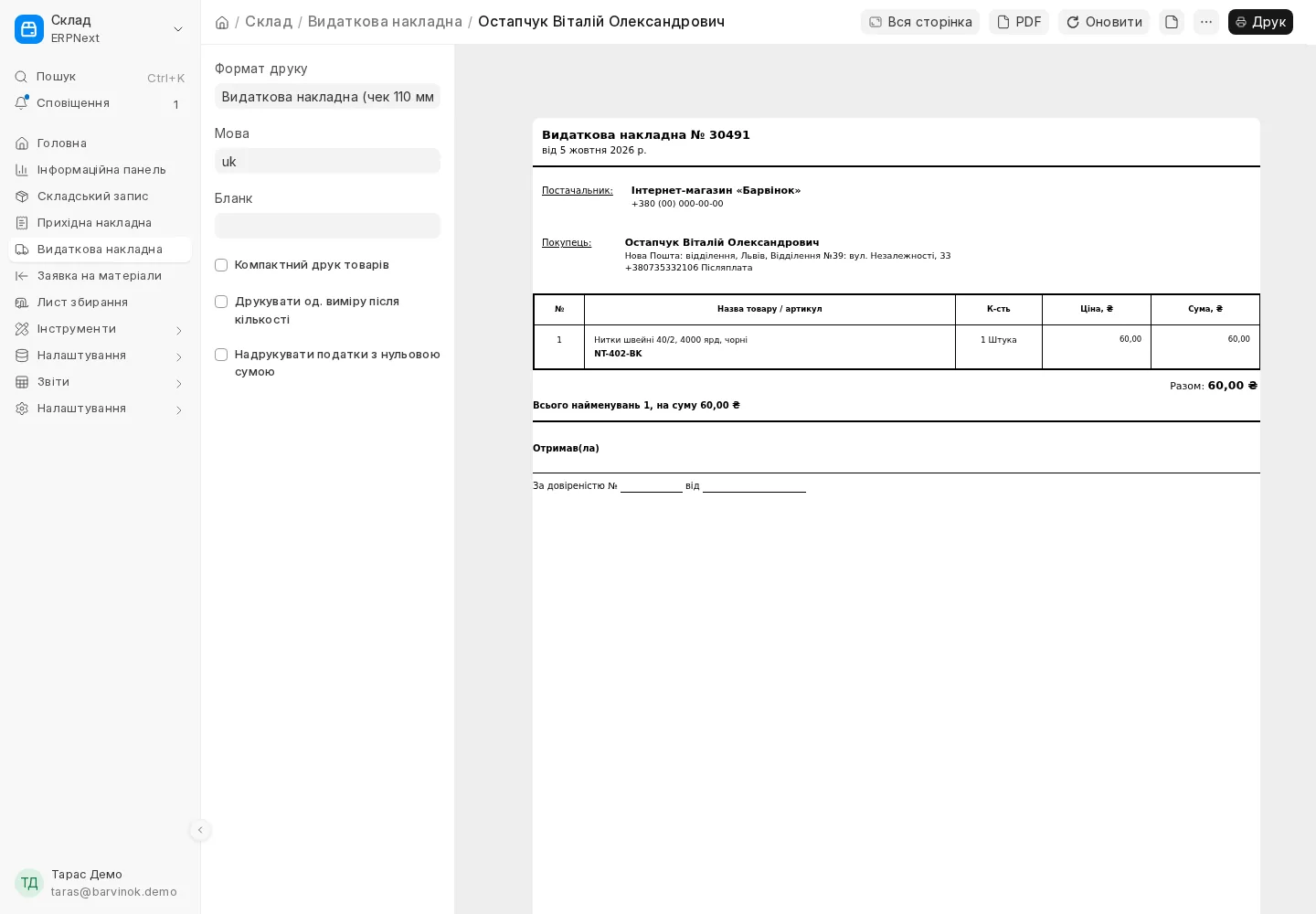
Task: Click the Сповіщення bell icon
Action: tap(21, 103)
